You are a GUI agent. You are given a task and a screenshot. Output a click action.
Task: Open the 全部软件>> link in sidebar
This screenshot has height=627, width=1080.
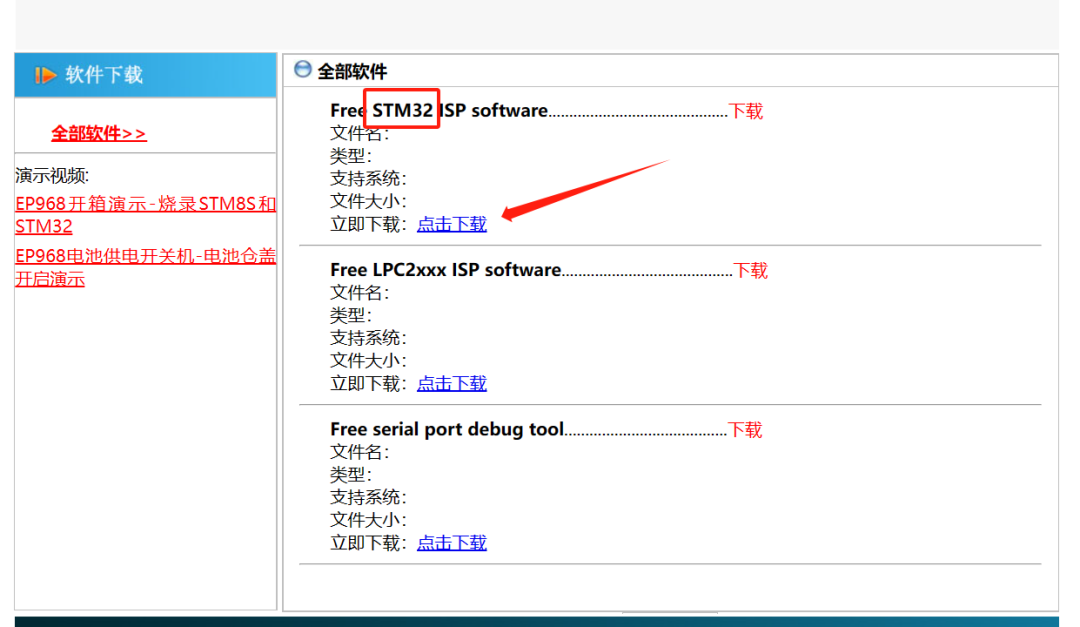pyautogui.click(x=99, y=133)
